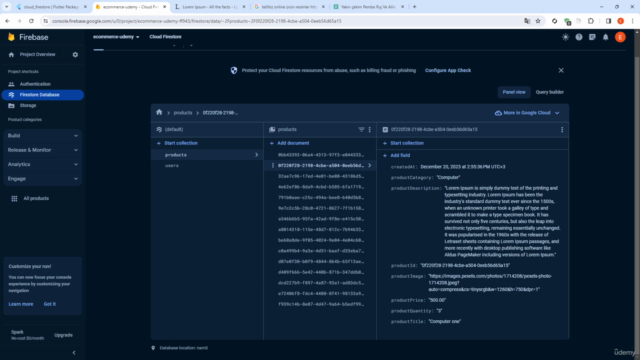Open document starting with a8014318
Screen dimensions: 640x360
pos(320,229)
